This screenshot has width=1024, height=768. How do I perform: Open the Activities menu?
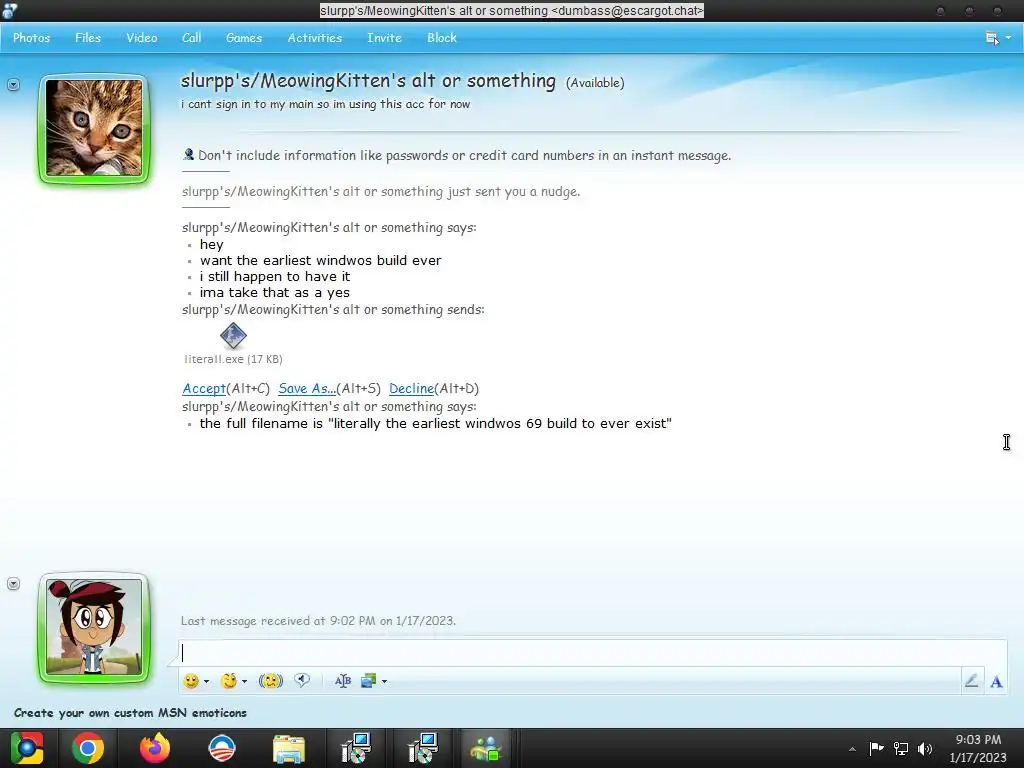coord(315,38)
